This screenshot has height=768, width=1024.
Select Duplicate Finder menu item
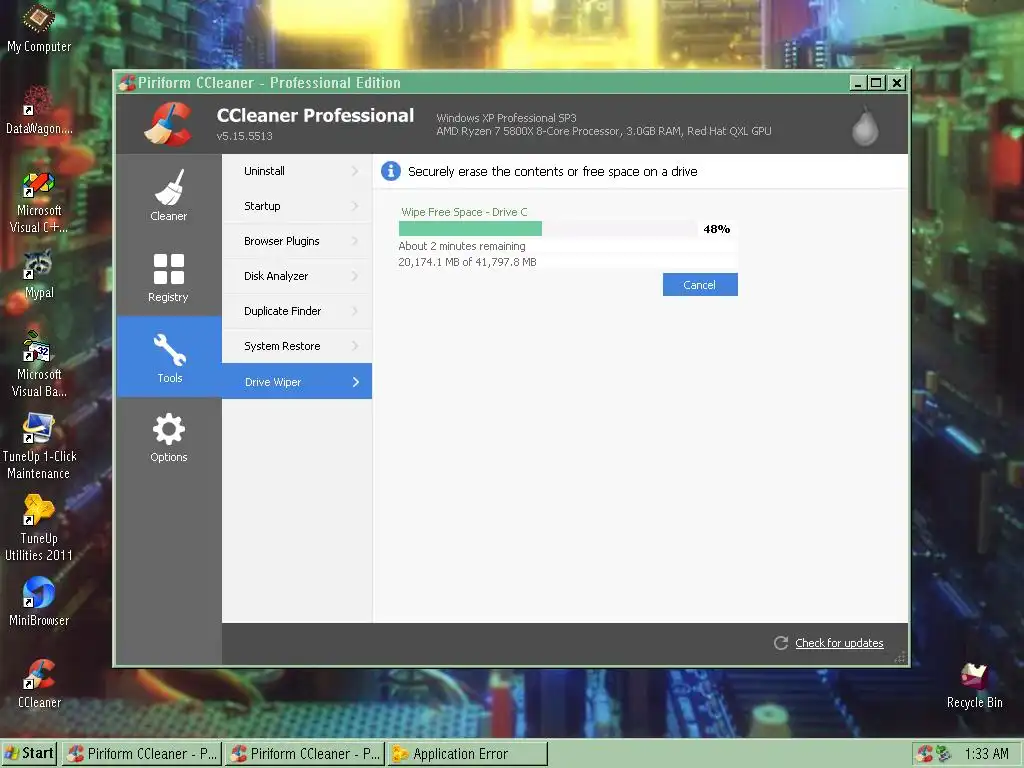[297, 311]
